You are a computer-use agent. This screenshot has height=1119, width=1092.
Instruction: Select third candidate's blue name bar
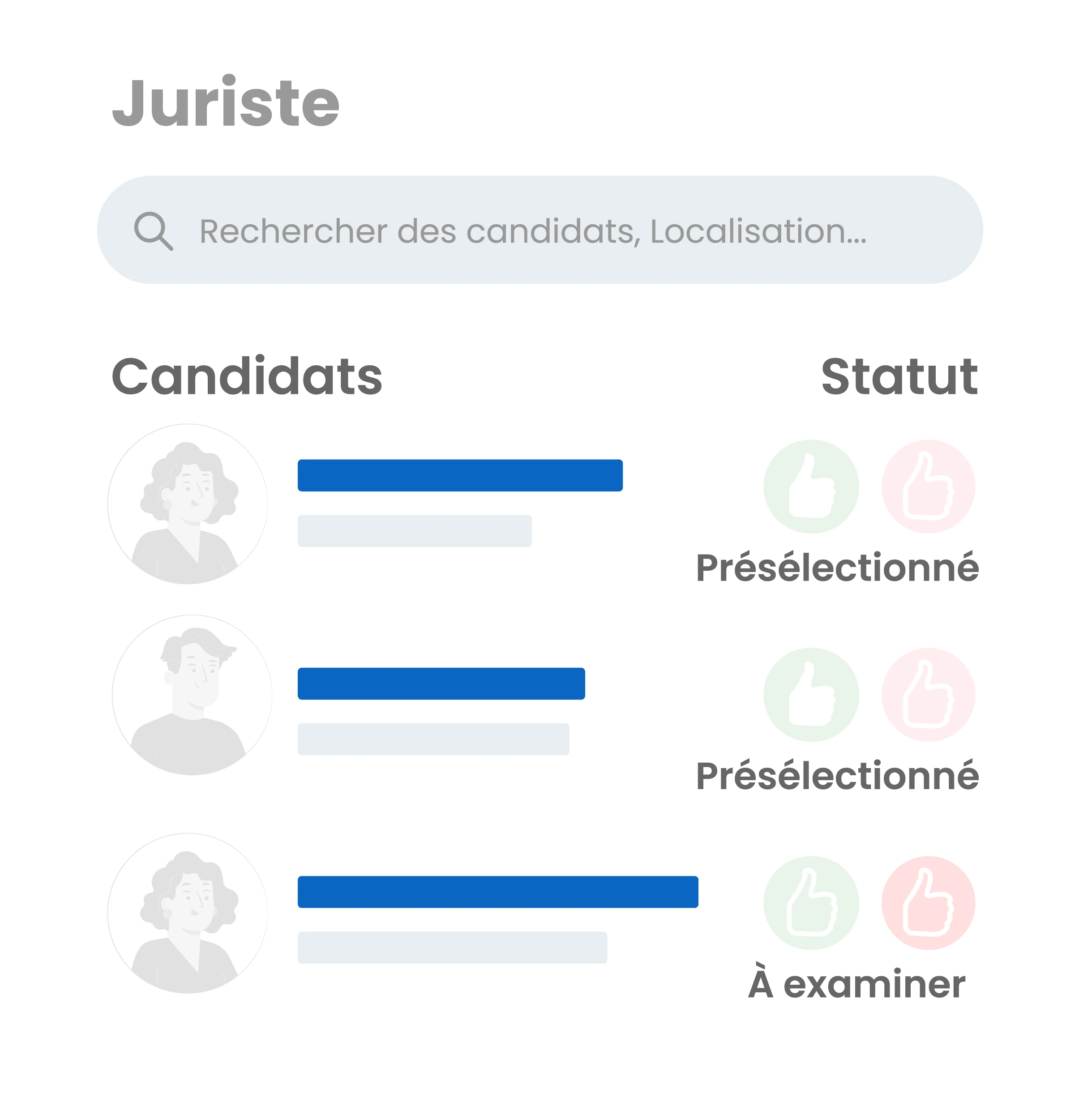click(x=497, y=892)
